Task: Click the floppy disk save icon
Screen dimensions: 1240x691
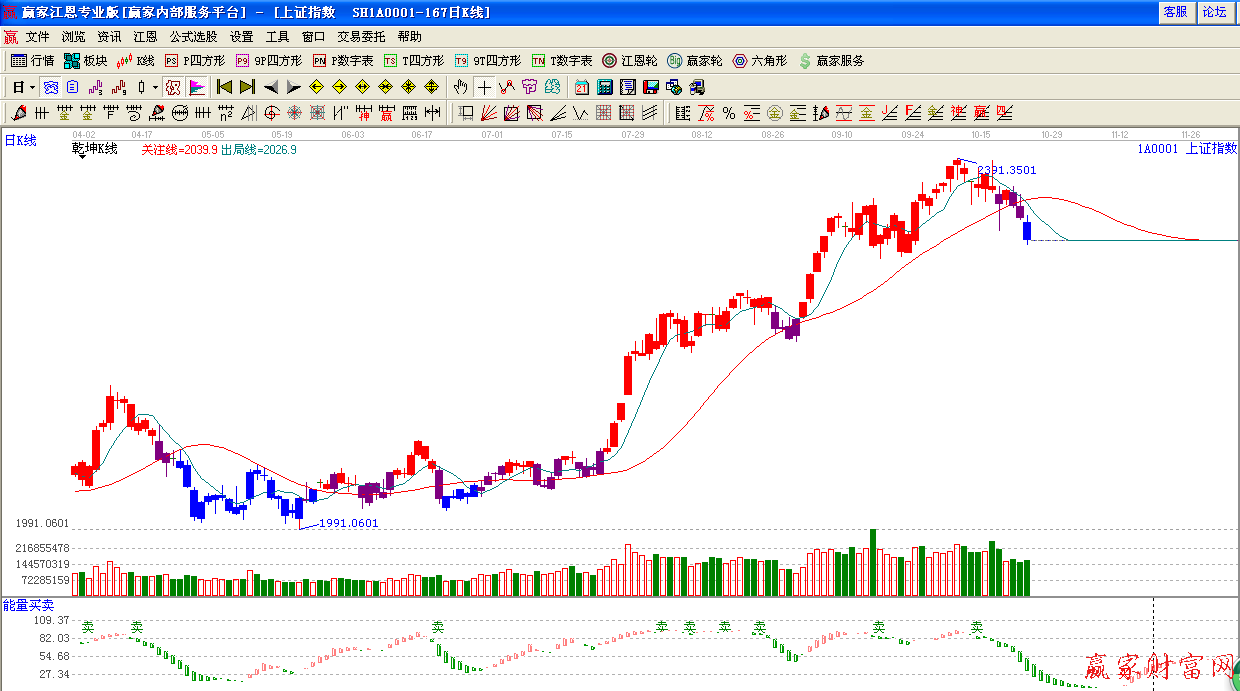Action: (650, 87)
